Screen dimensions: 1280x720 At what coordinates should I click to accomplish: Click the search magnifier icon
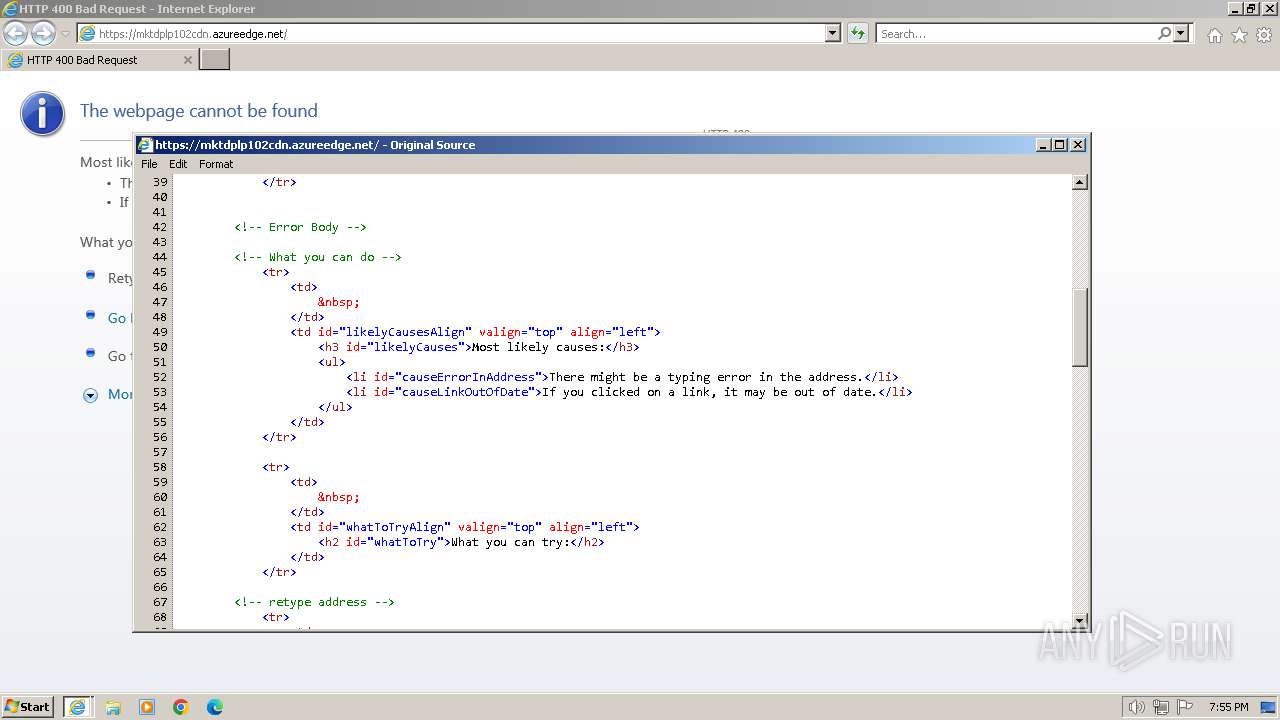(1164, 34)
